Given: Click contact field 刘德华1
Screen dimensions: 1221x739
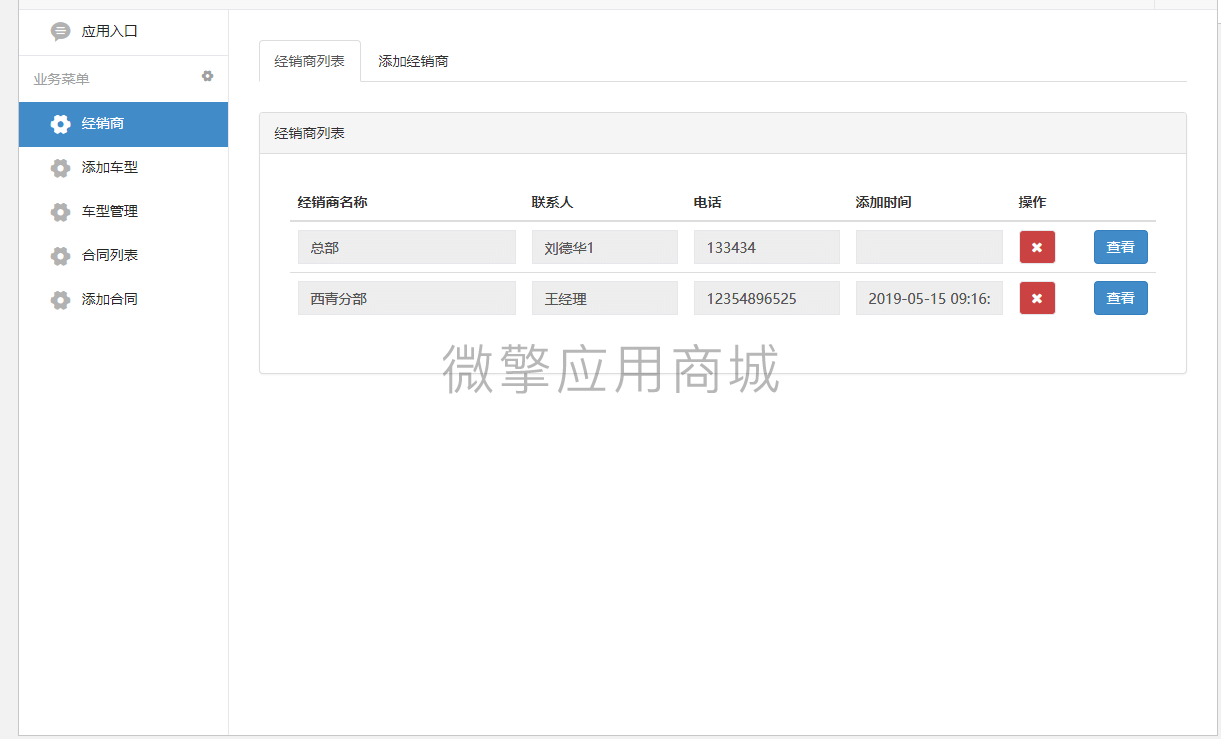Looking at the screenshot, I should click(x=605, y=247).
